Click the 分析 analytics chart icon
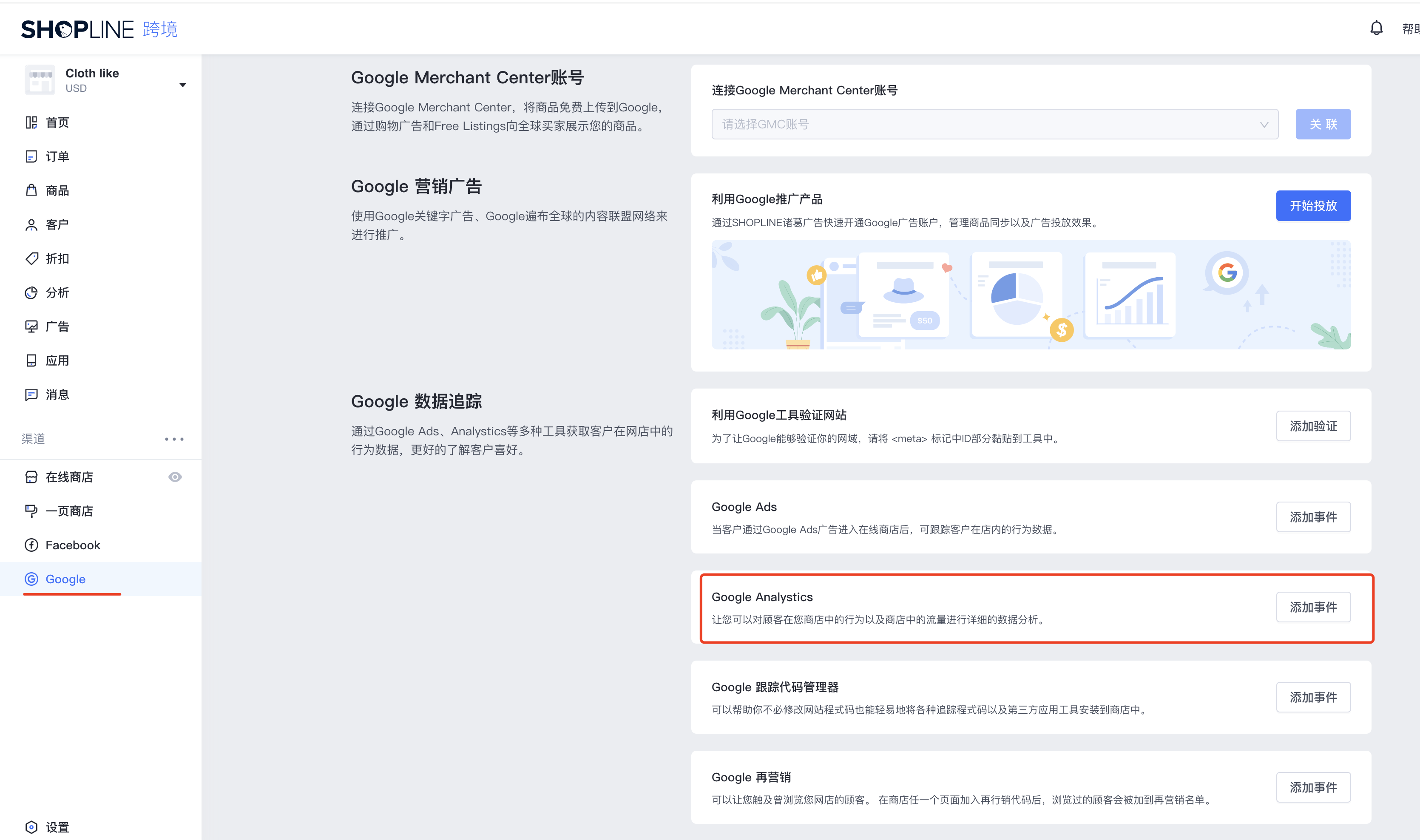The width and height of the screenshot is (1420, 840). tap(31, 292)
